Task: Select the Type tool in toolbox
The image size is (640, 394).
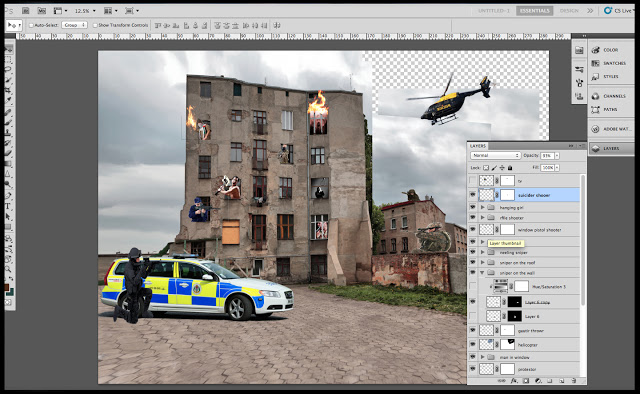Action: pyautogui.click(x=8, y=206)
